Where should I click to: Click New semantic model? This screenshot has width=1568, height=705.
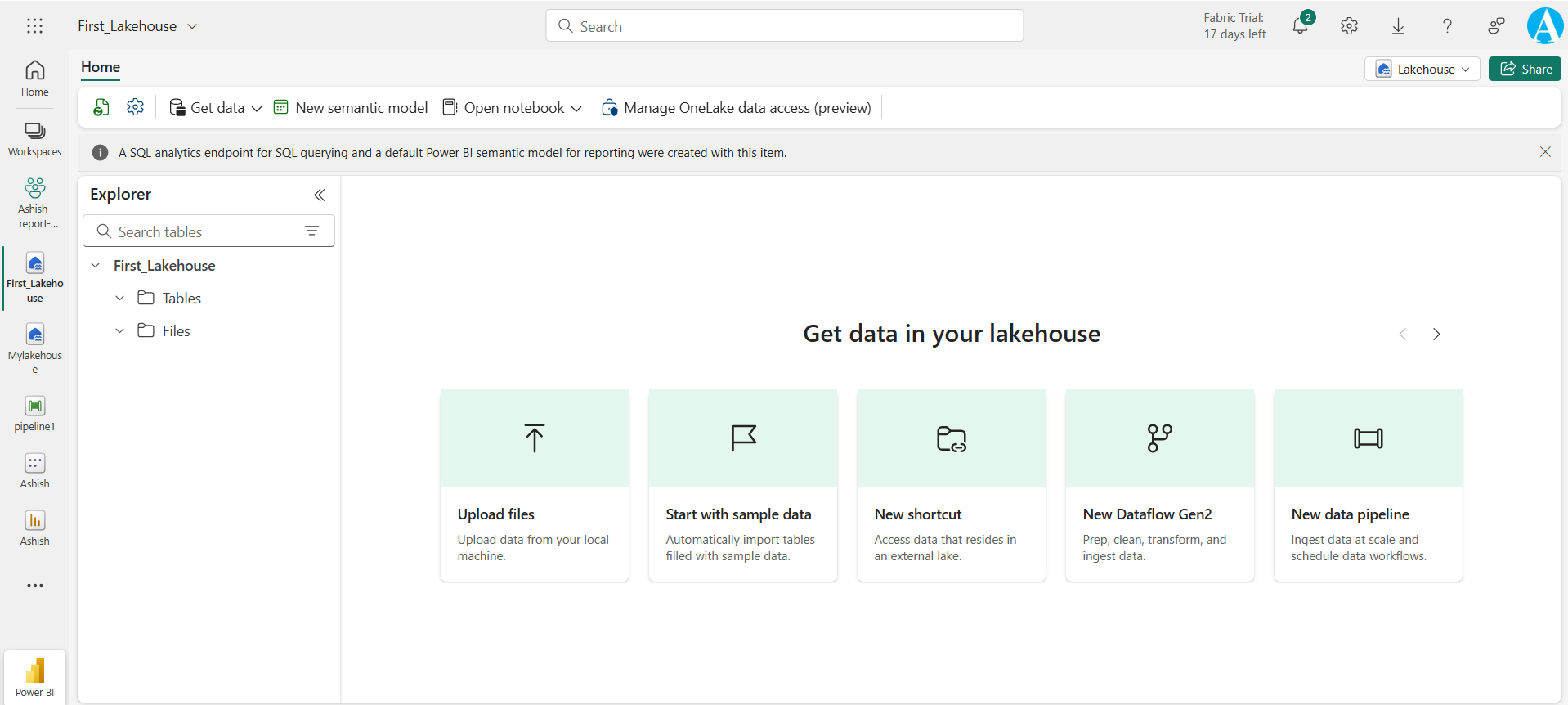click(x=351, y=108)
